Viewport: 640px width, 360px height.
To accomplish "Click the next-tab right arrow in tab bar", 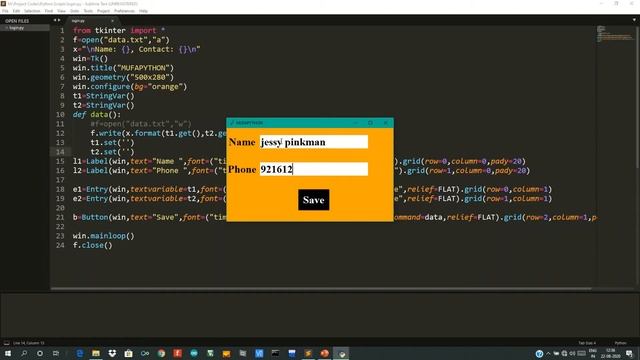I will 59,20.
